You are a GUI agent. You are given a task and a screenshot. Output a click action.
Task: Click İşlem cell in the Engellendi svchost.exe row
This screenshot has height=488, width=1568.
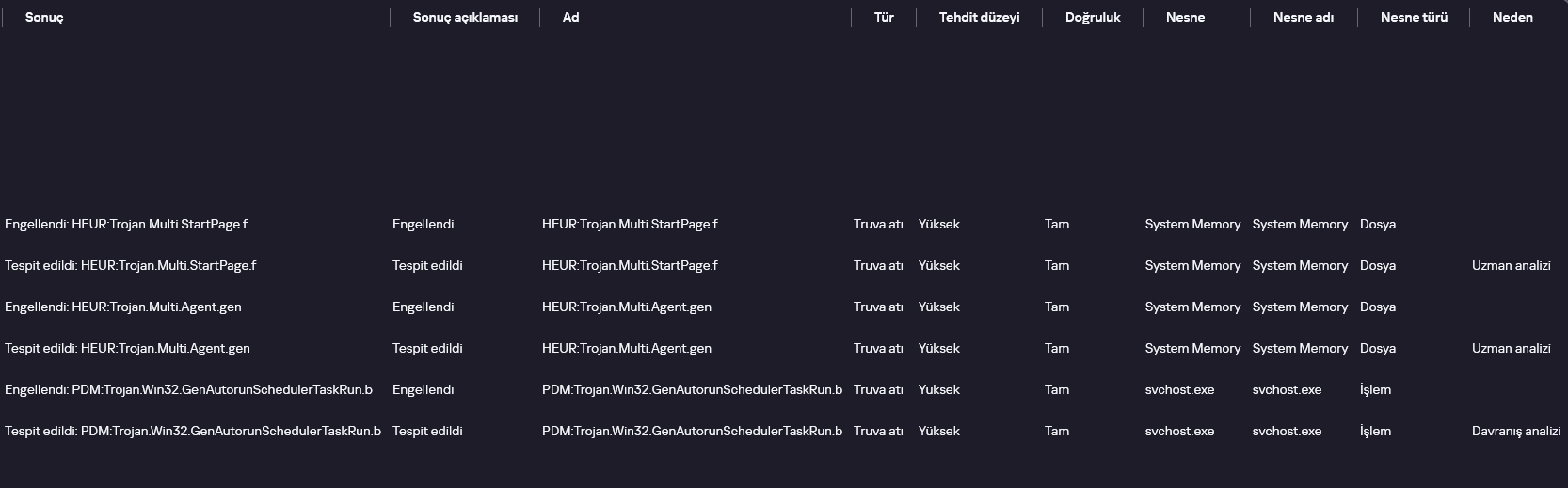(1375, 389)
